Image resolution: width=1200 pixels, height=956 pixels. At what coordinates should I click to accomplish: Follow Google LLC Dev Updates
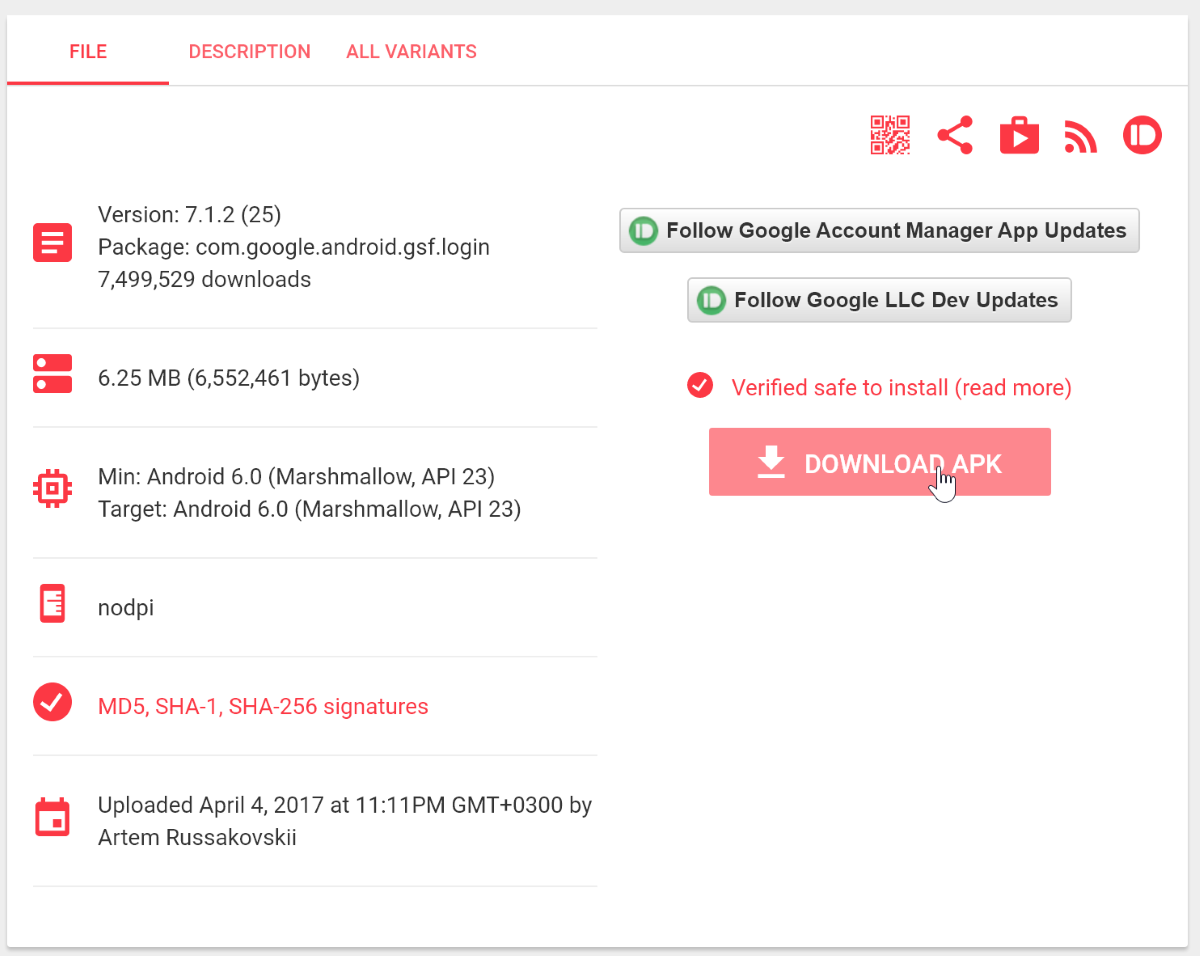(x=879, y=300)
